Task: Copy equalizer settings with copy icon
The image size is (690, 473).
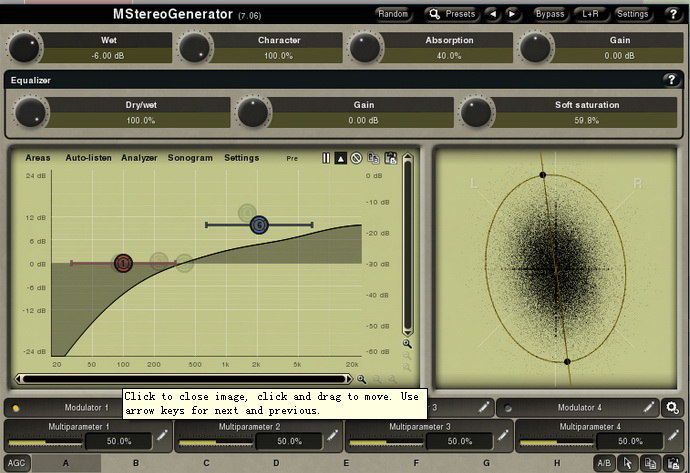Action: [x=373, y=158]
